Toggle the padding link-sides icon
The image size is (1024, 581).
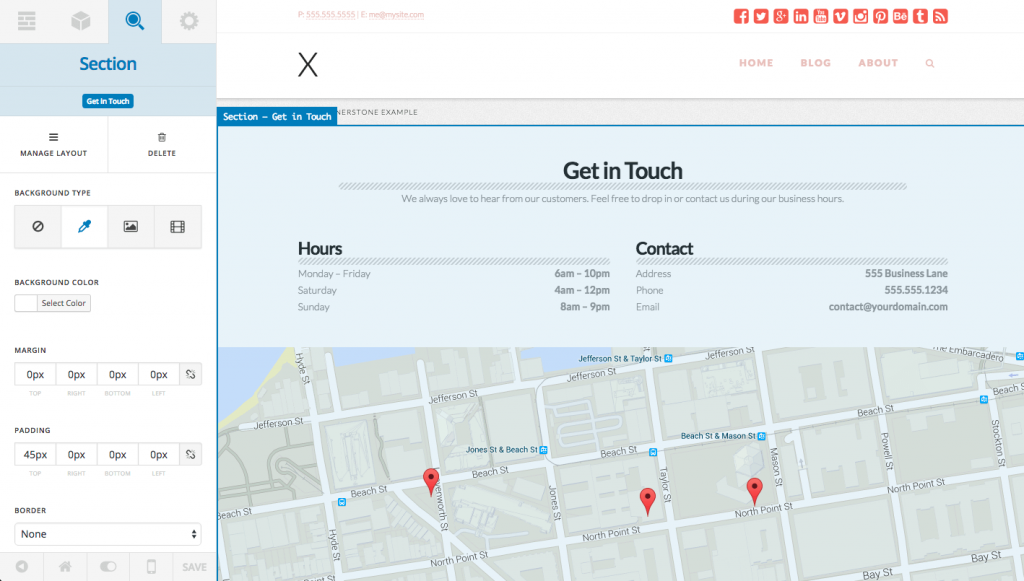click(190, 454)
